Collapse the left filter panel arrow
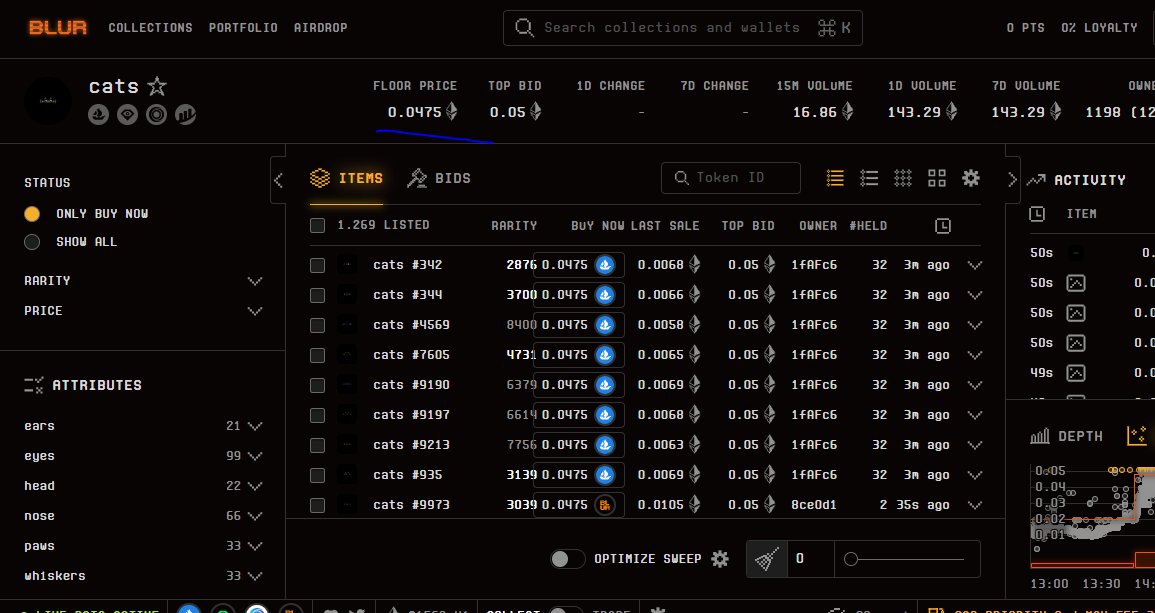The height and width of the screenshot is (613, 1155). [278, 180]
